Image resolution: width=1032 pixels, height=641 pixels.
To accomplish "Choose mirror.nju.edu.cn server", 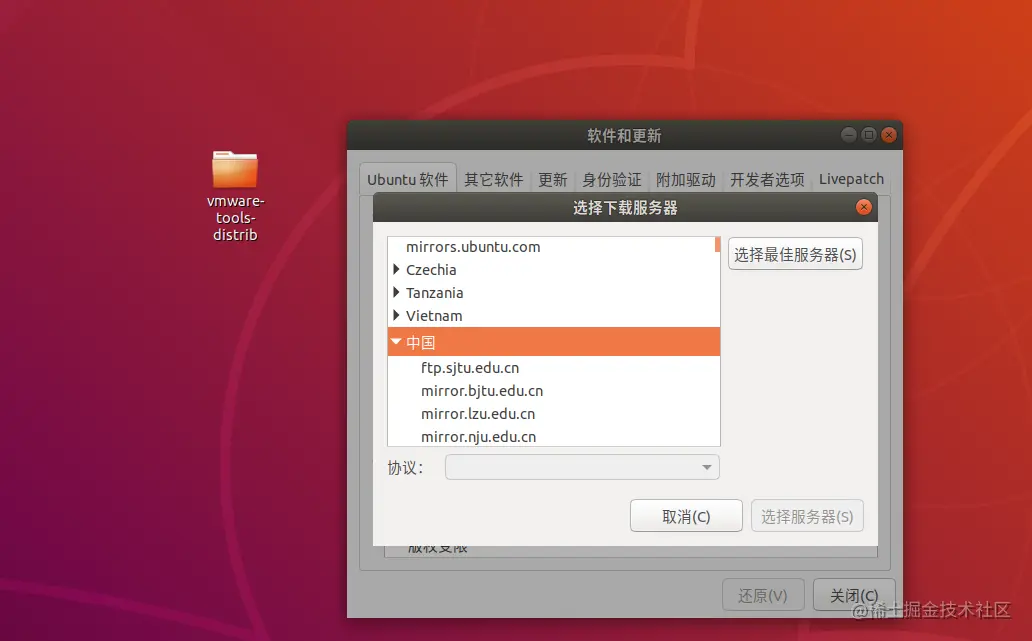I will click(x=478, y=437).
